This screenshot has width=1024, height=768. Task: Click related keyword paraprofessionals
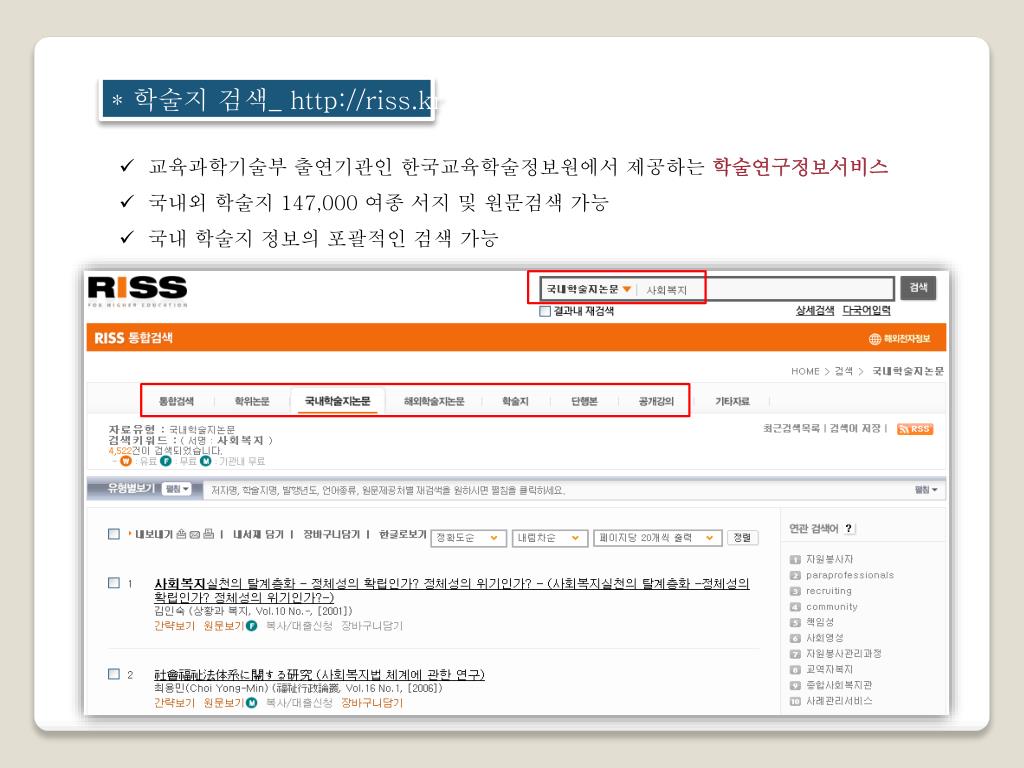pos(850,575)
